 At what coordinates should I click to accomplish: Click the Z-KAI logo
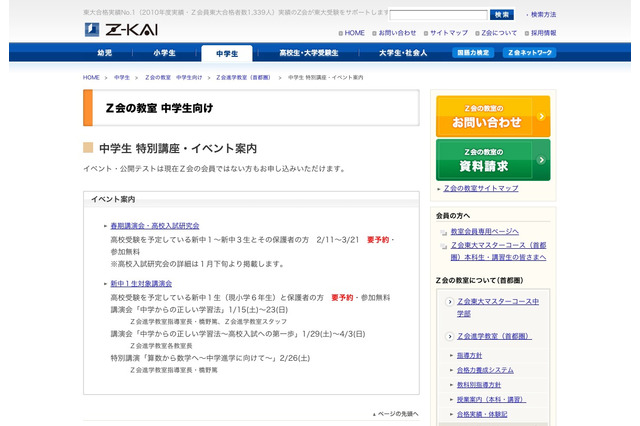121,30
